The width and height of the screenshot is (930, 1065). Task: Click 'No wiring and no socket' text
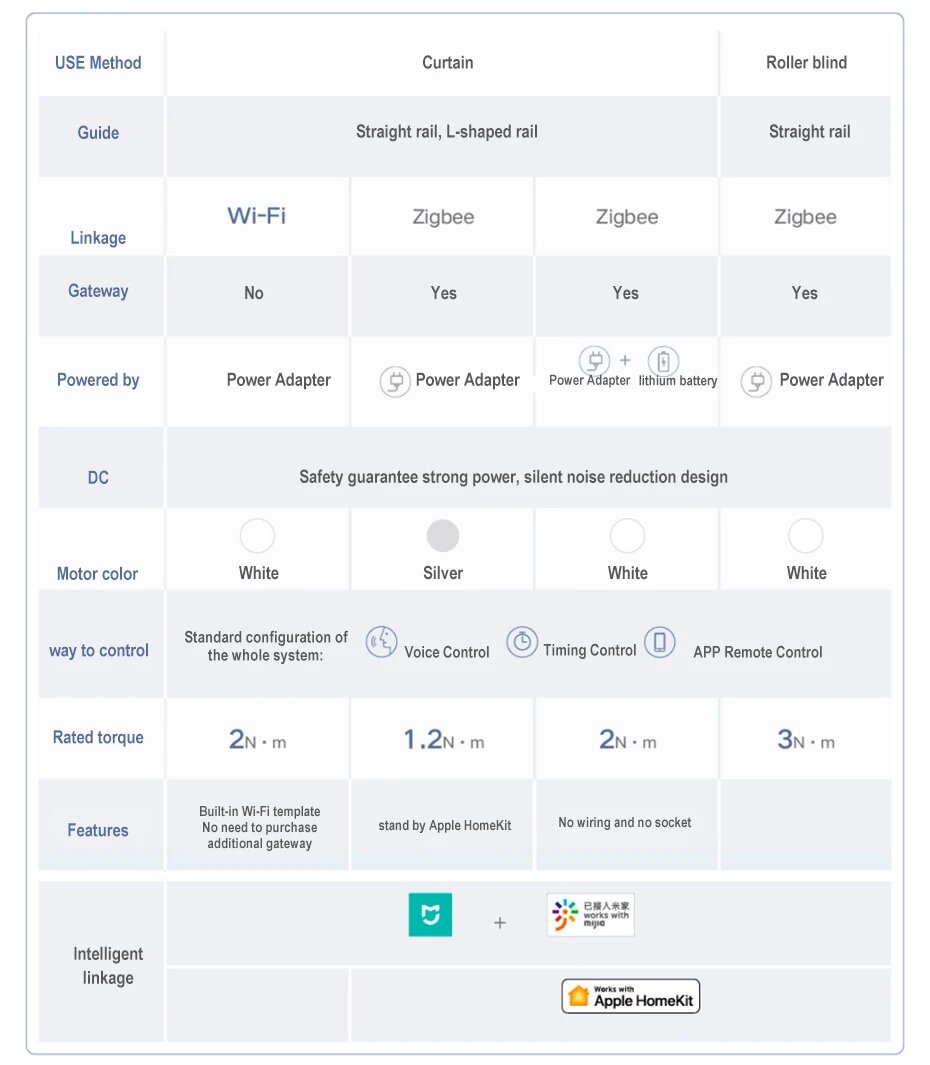tap(625, 823)
